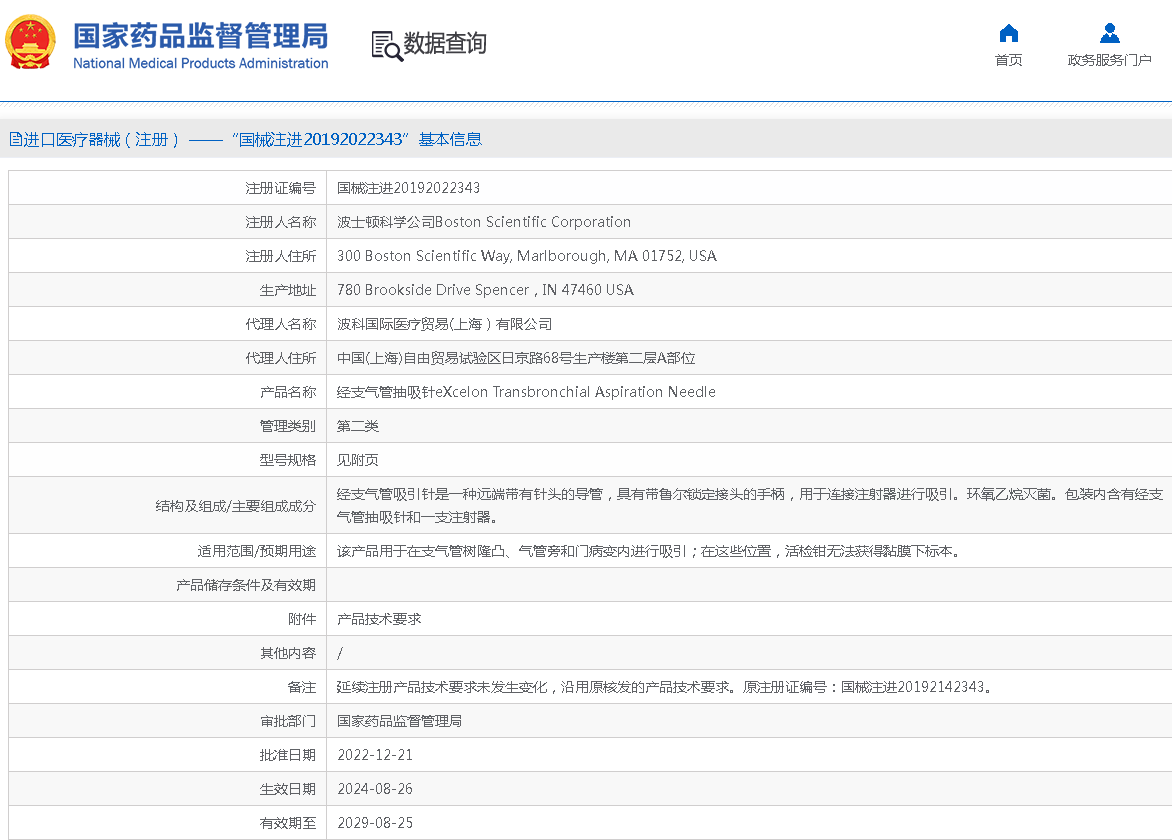Click the 结构及组成/主要组成成分 label
Image resolution: width=1172 pixels, height=840 pixels.
[x=235, y=506]
